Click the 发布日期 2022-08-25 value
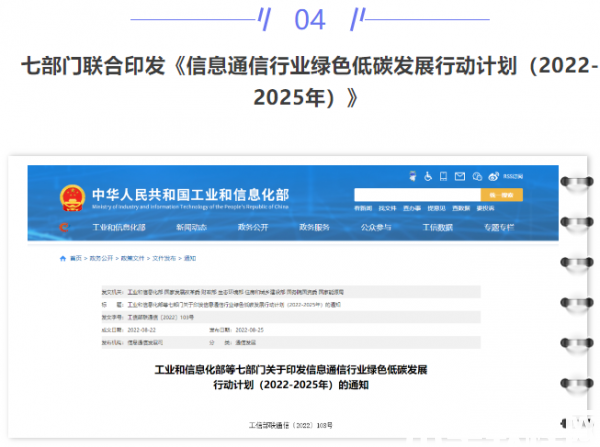 (249, 330)
